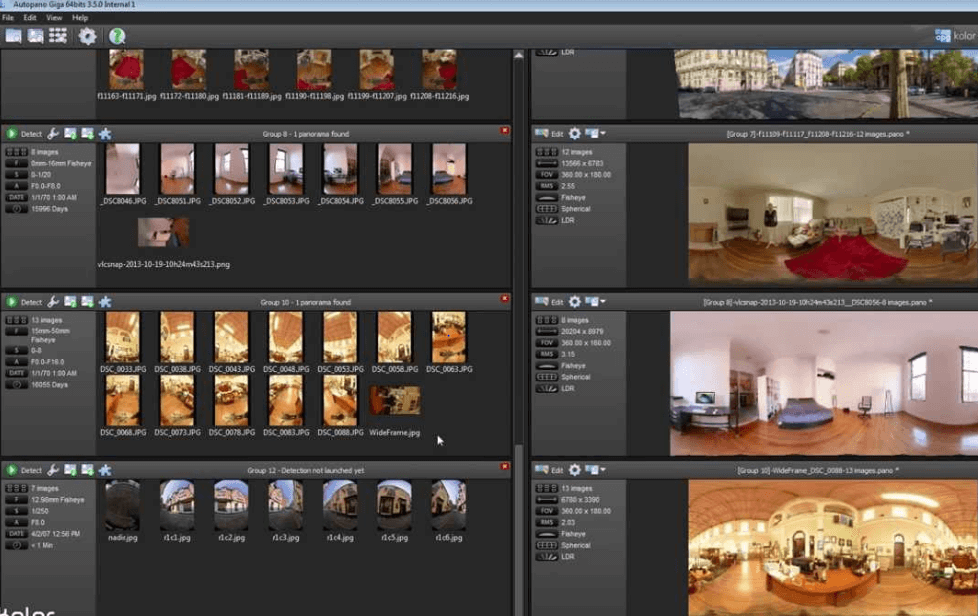Select the WideFrame.jpg thumbnail

[x=394, y=402]
